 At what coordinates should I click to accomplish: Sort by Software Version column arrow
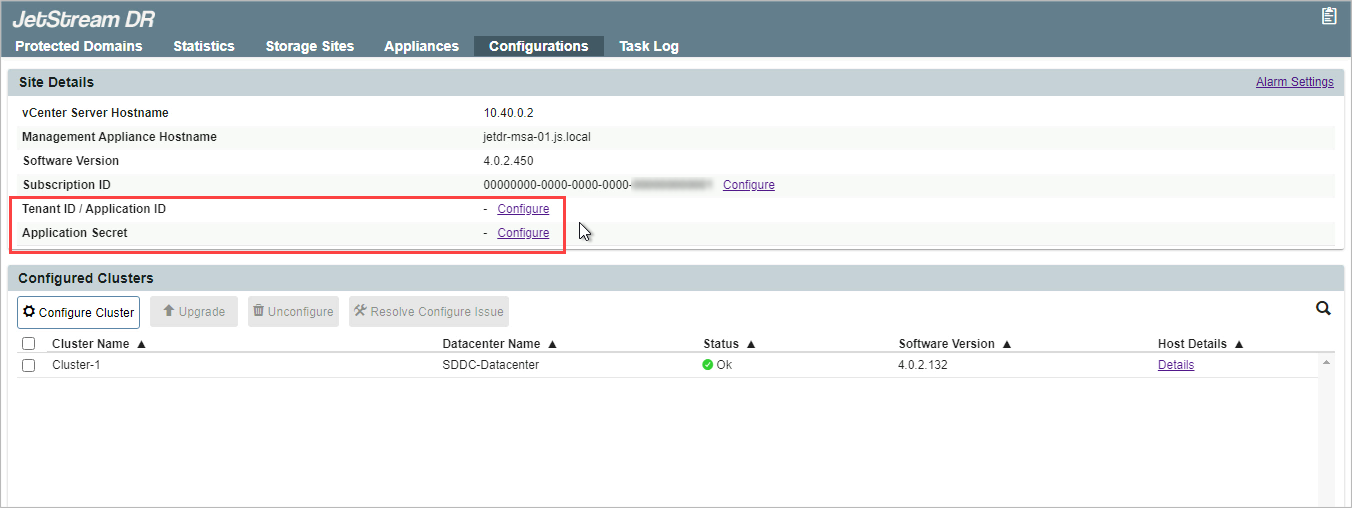click(x=1007, y=344)
